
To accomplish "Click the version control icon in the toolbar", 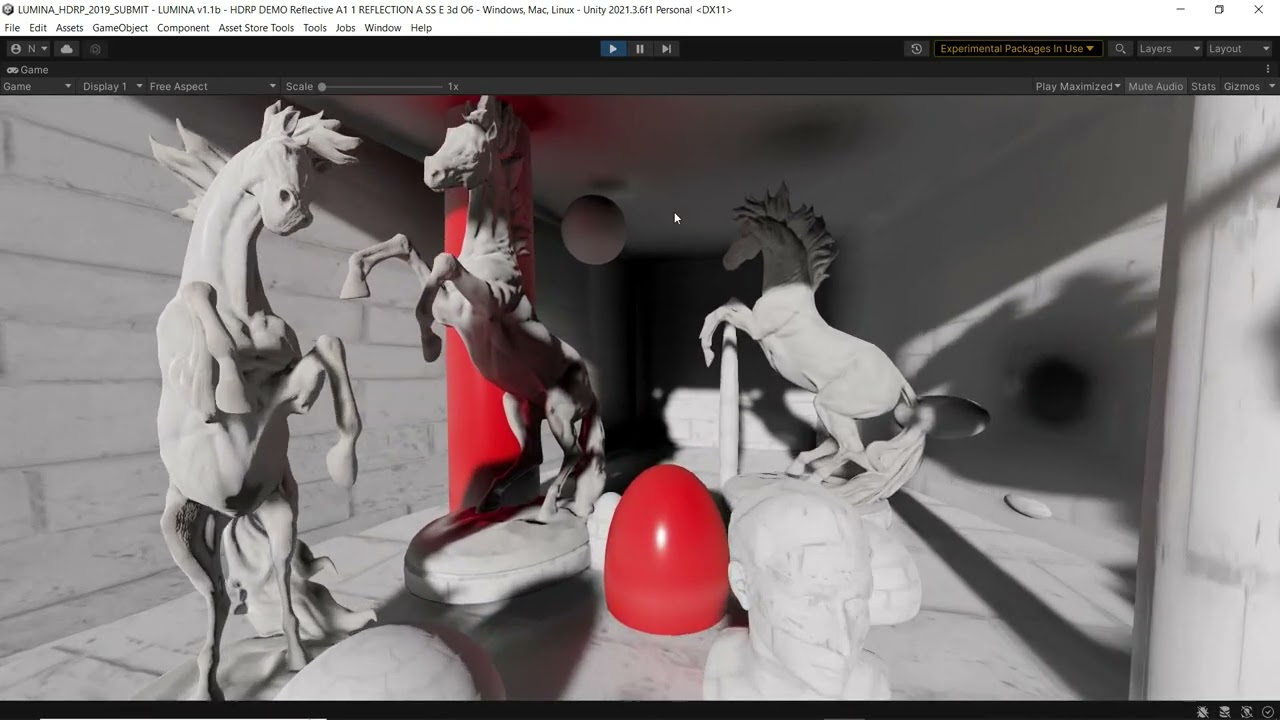I will click(x=96, y=49).
